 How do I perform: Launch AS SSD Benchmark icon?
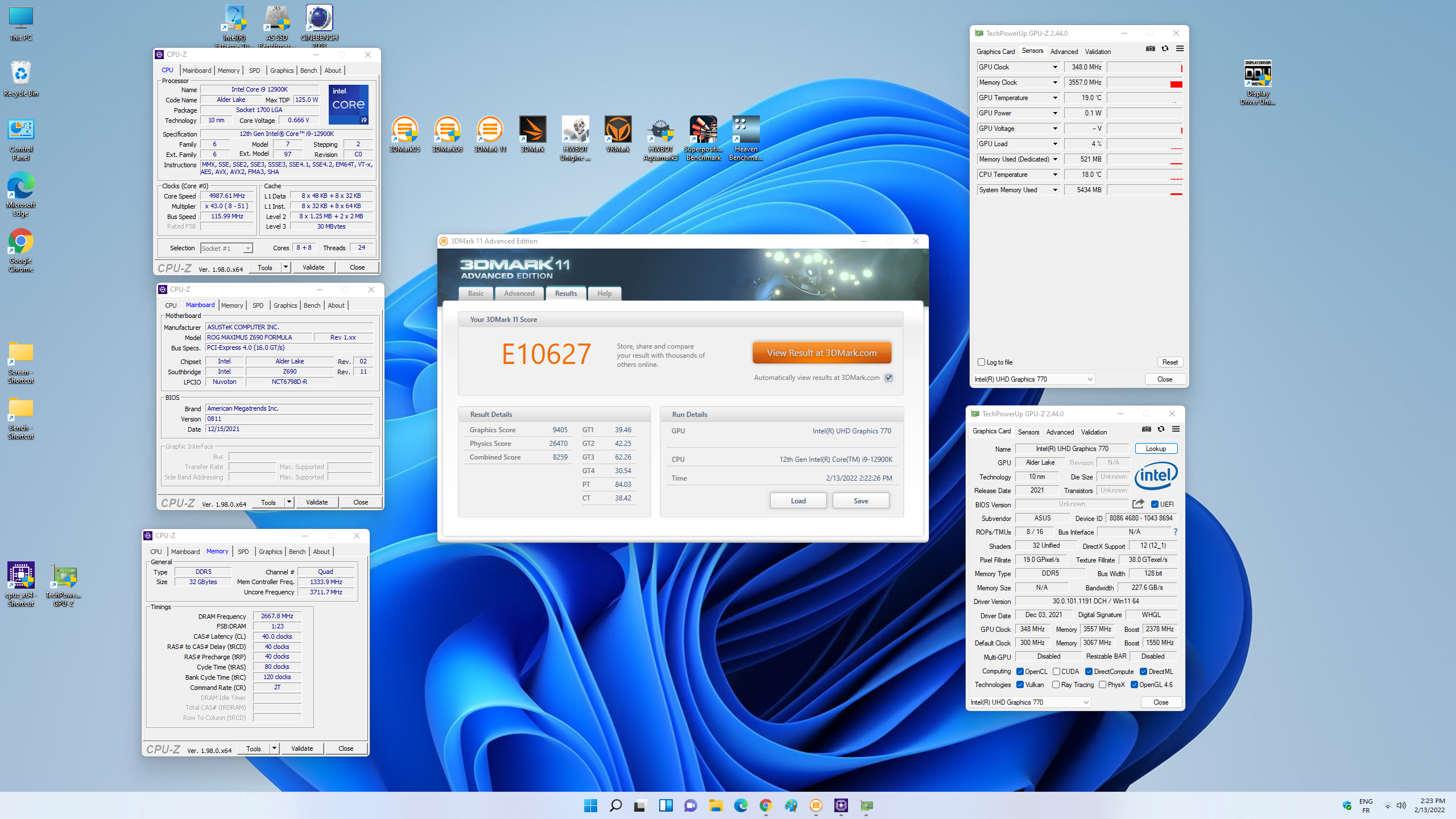[277, 26]
